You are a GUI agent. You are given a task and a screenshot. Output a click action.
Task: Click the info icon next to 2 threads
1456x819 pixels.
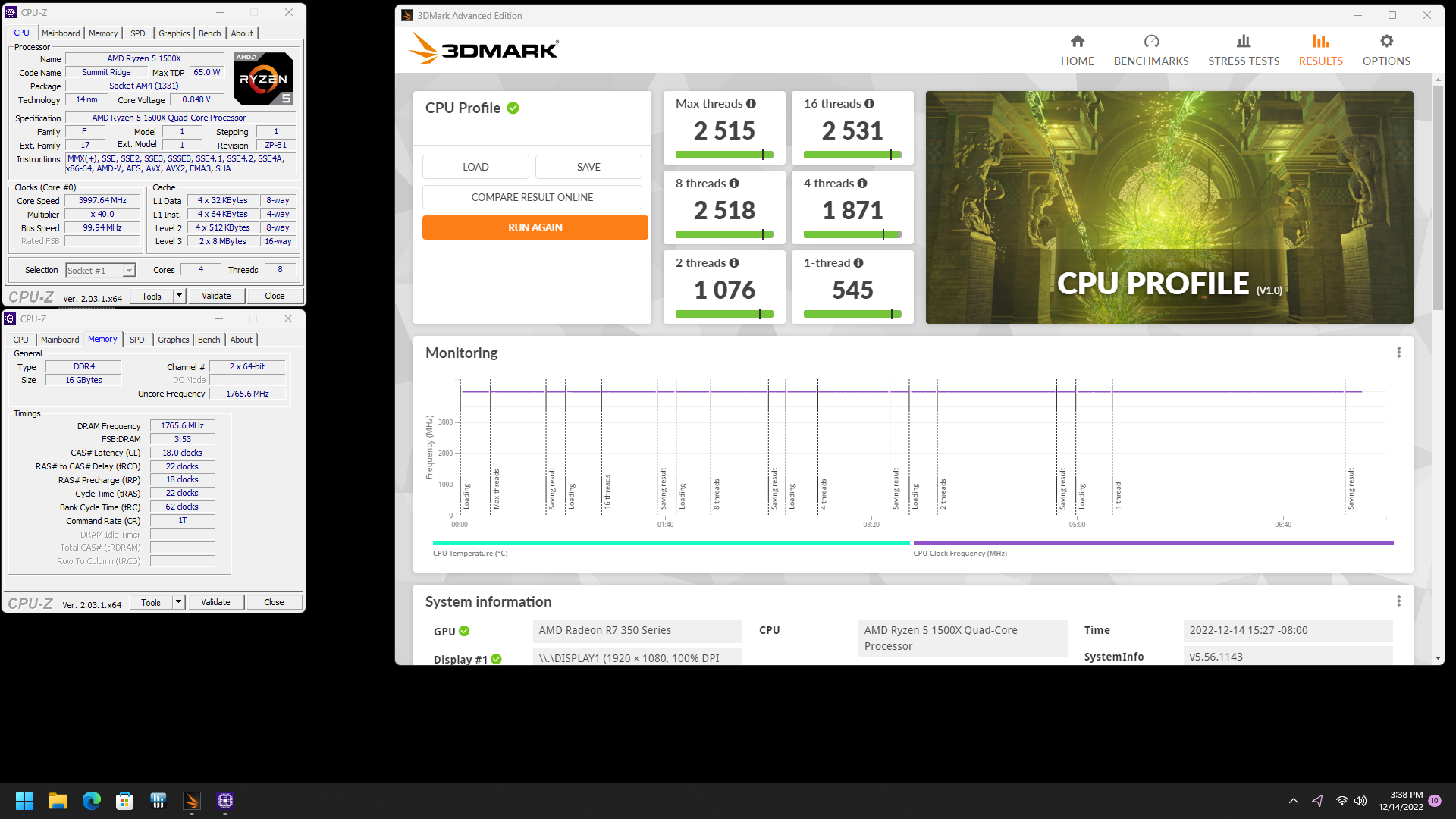(x=734, y=263)
